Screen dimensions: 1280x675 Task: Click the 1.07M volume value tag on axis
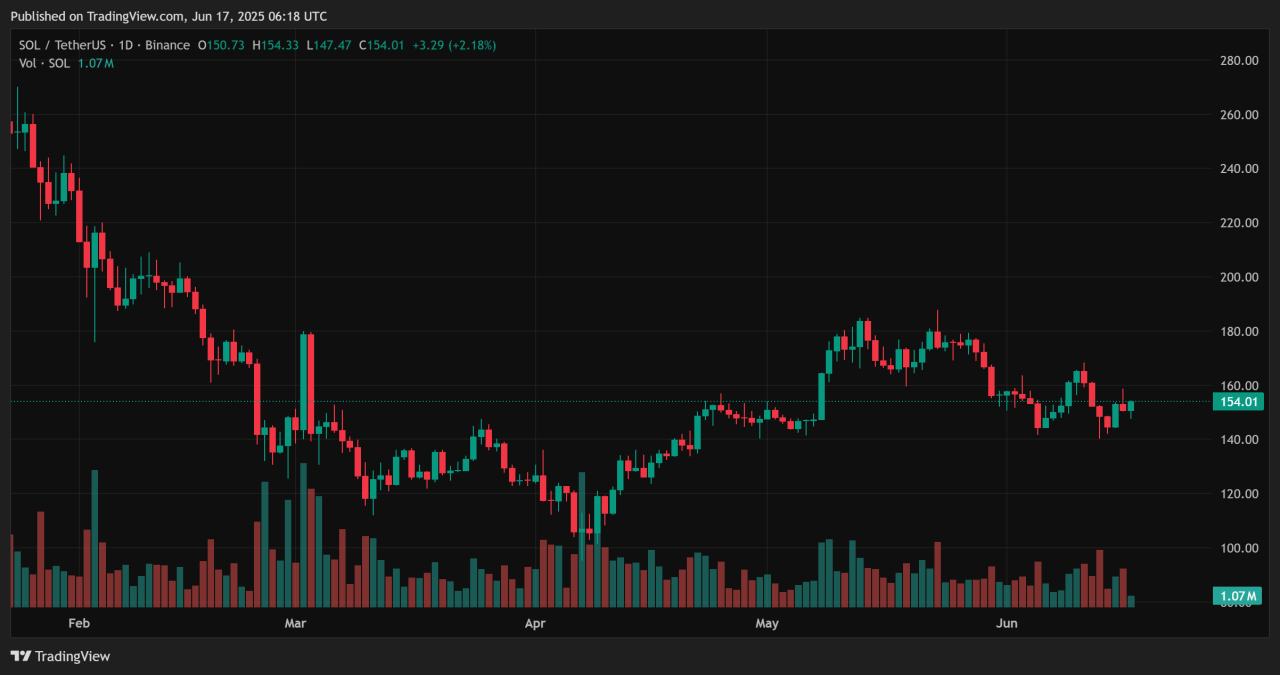[1237, 596]
